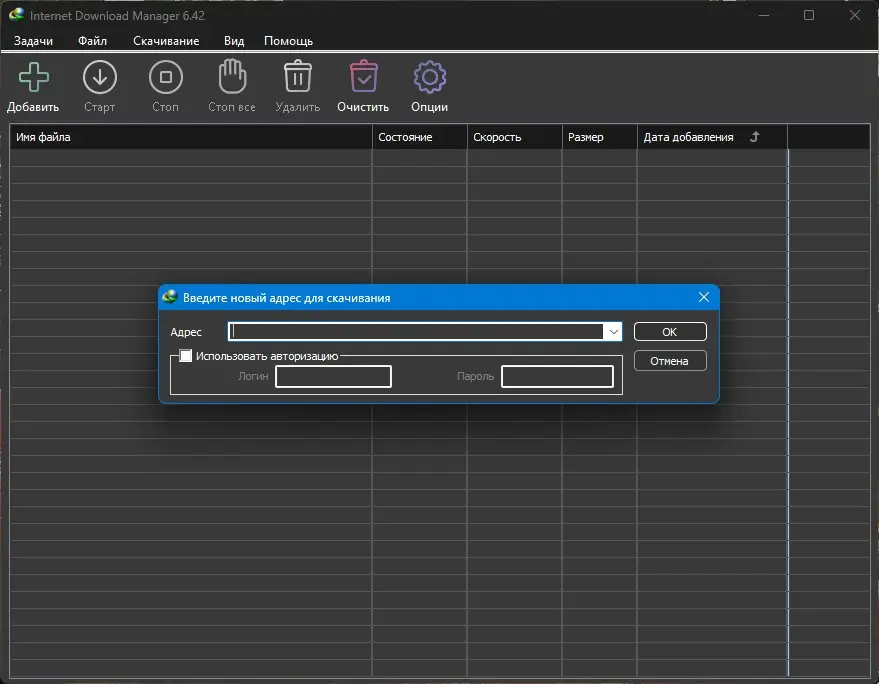879x684 pixels.
Task: Click the Логин input field
Action: 334,376
